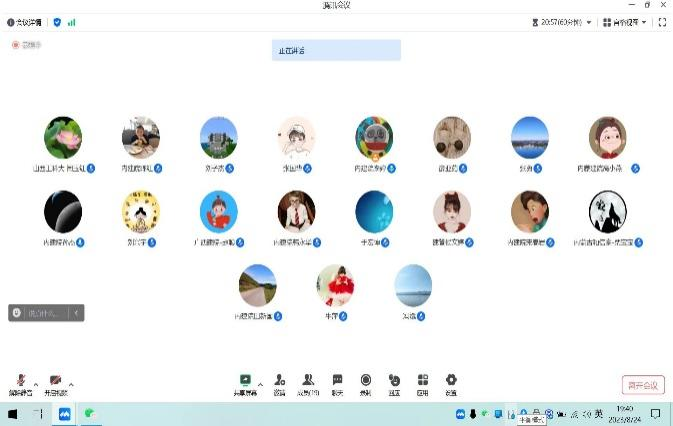Start recording the meeting
Screen dimensions: 673x426
(x=366, y=381)
